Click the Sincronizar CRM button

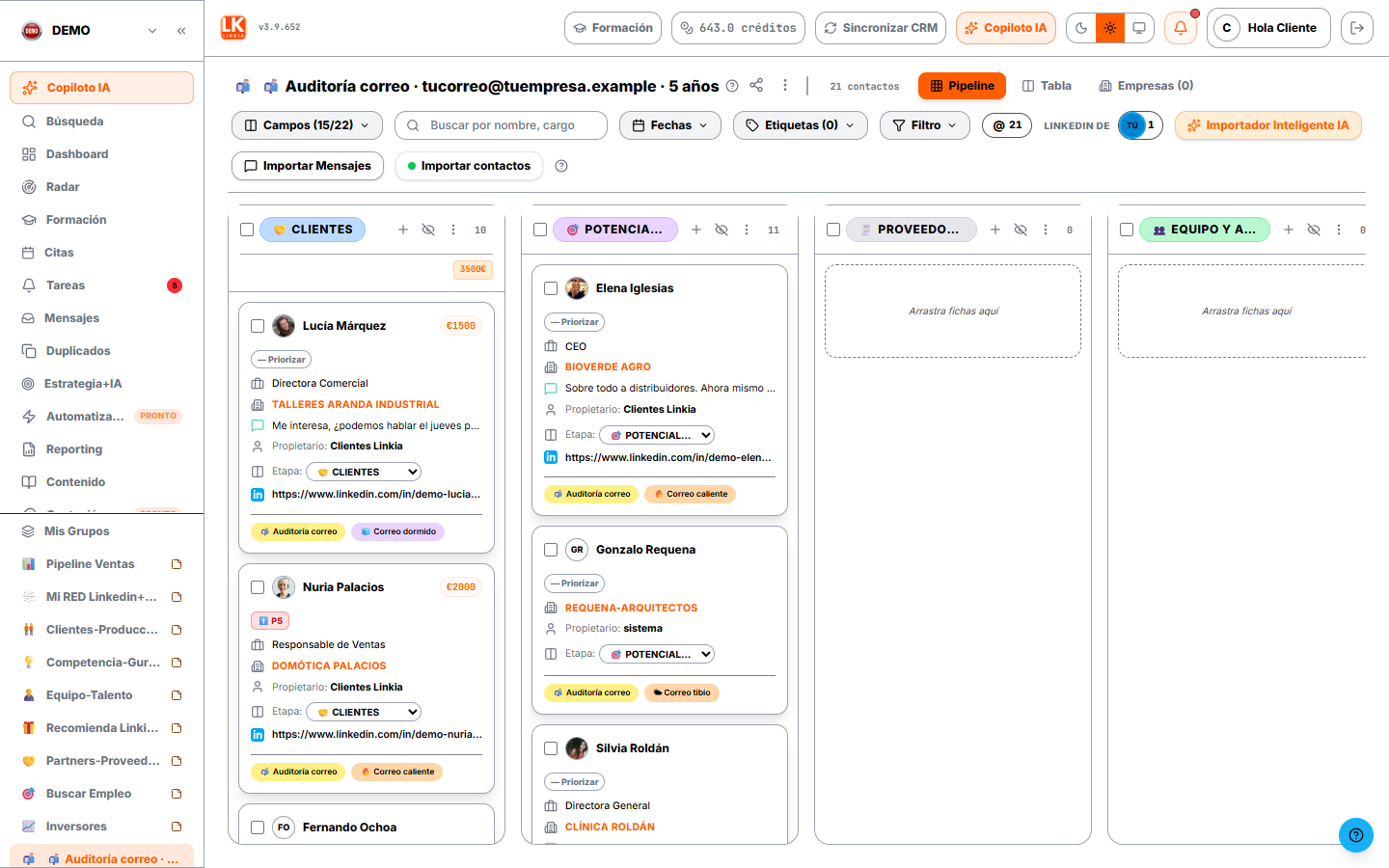point(881,28)
